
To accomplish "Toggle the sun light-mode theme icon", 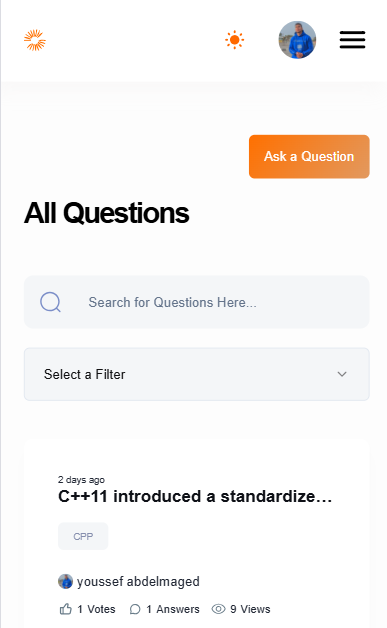I will pyautogui.click(x=234, y=40).
